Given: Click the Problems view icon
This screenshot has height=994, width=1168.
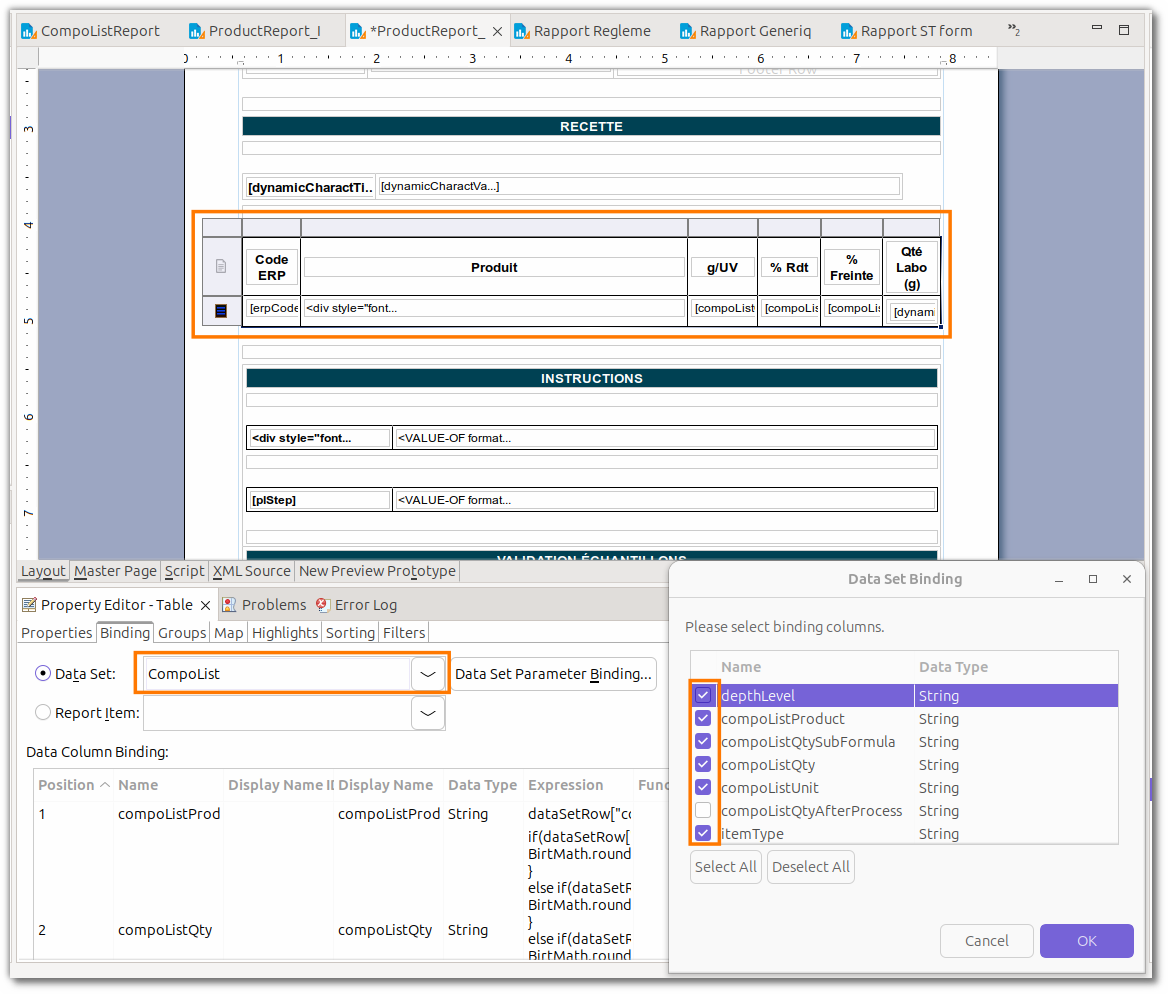Looking at the screenshot, I should 229,605.
